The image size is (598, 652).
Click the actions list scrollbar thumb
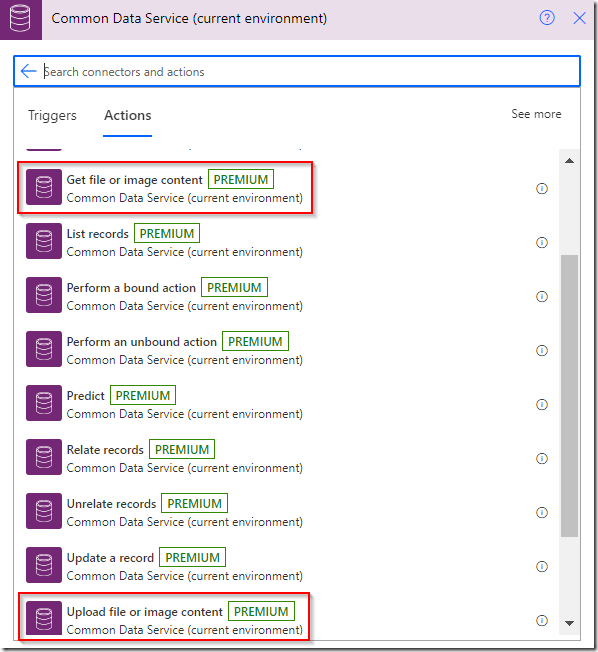point(569,396)
